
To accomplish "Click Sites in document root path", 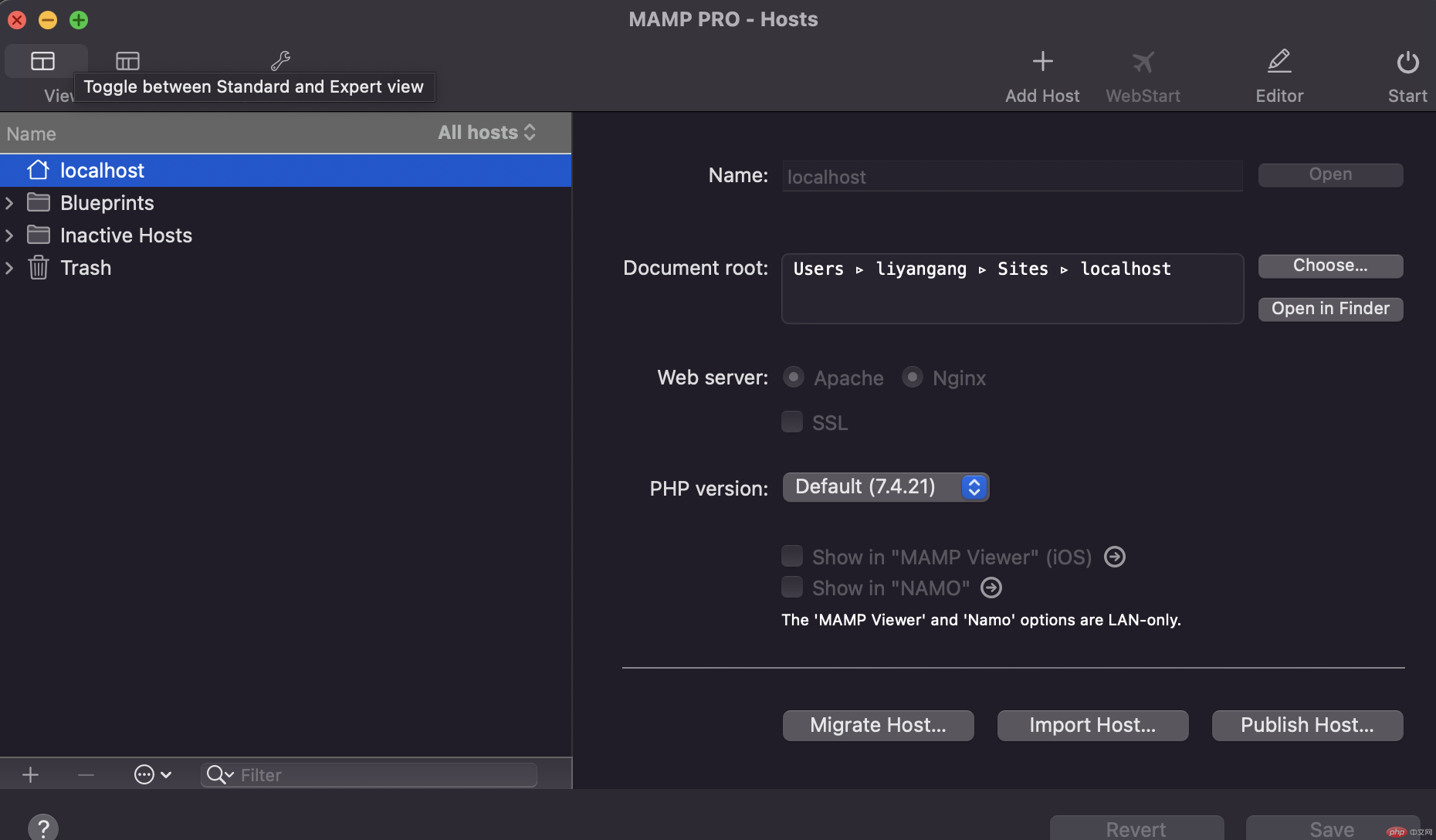I will 1023,269.
